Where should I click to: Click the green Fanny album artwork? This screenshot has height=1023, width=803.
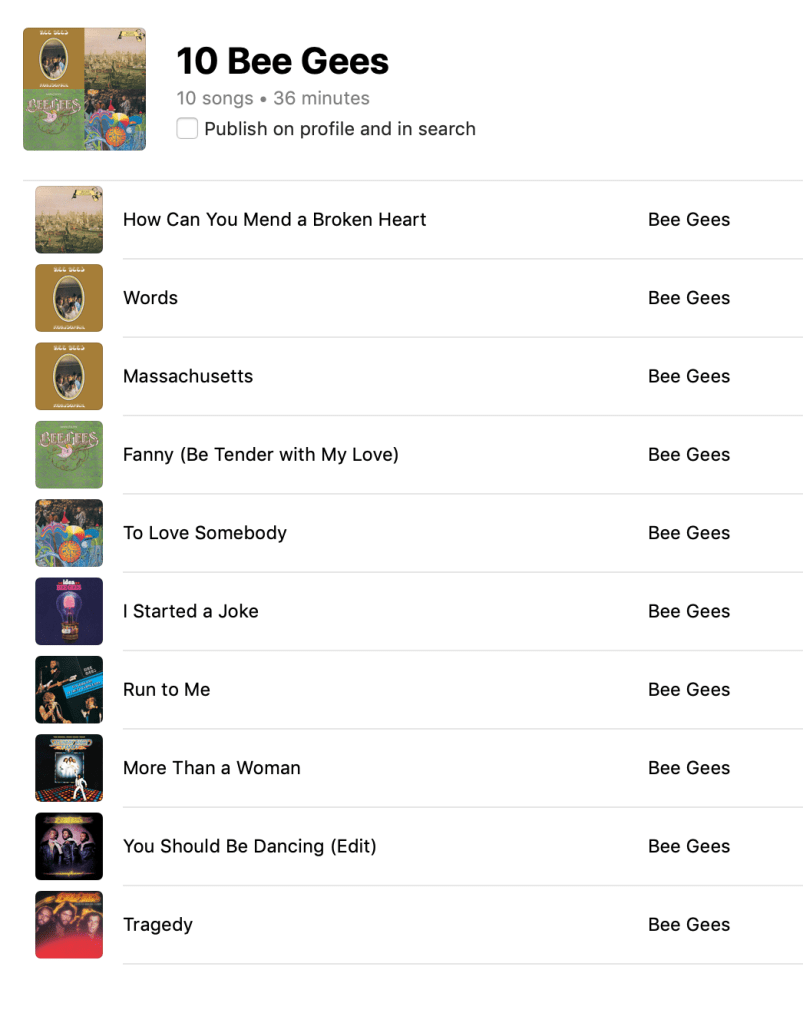(69, 455)
